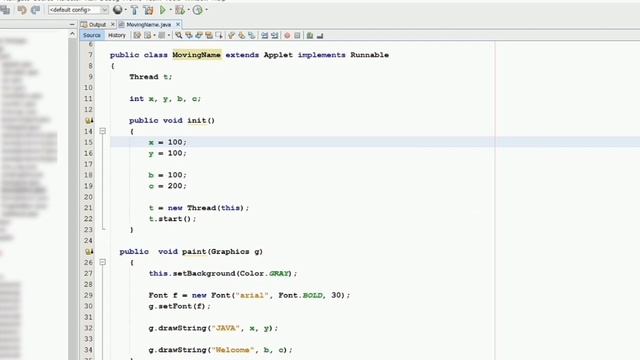The height and width of the screenshot is (360, 640).
Task: Collapse the init() method fold at line 14
Action: [102, 131]
